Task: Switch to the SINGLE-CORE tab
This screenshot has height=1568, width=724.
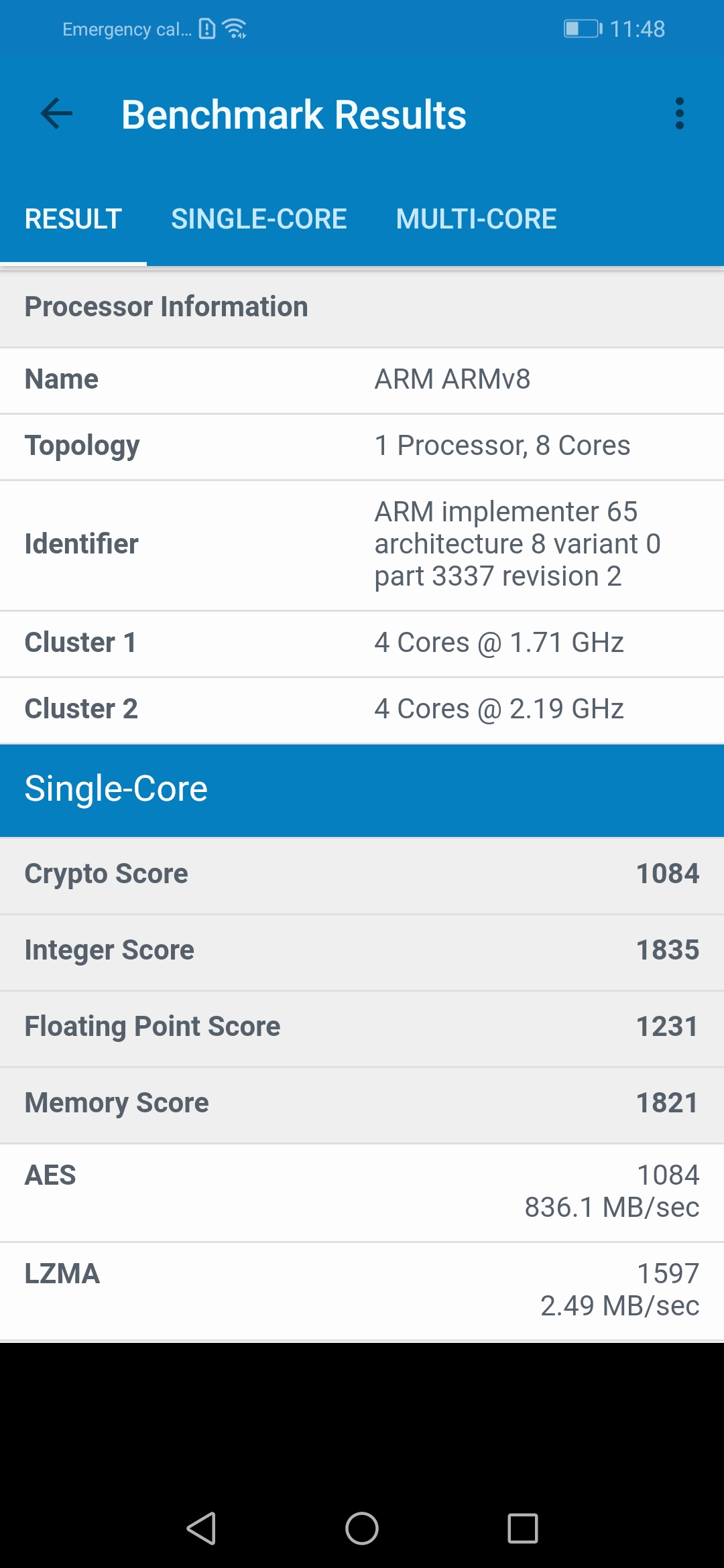Action: (x=259, y=219)
